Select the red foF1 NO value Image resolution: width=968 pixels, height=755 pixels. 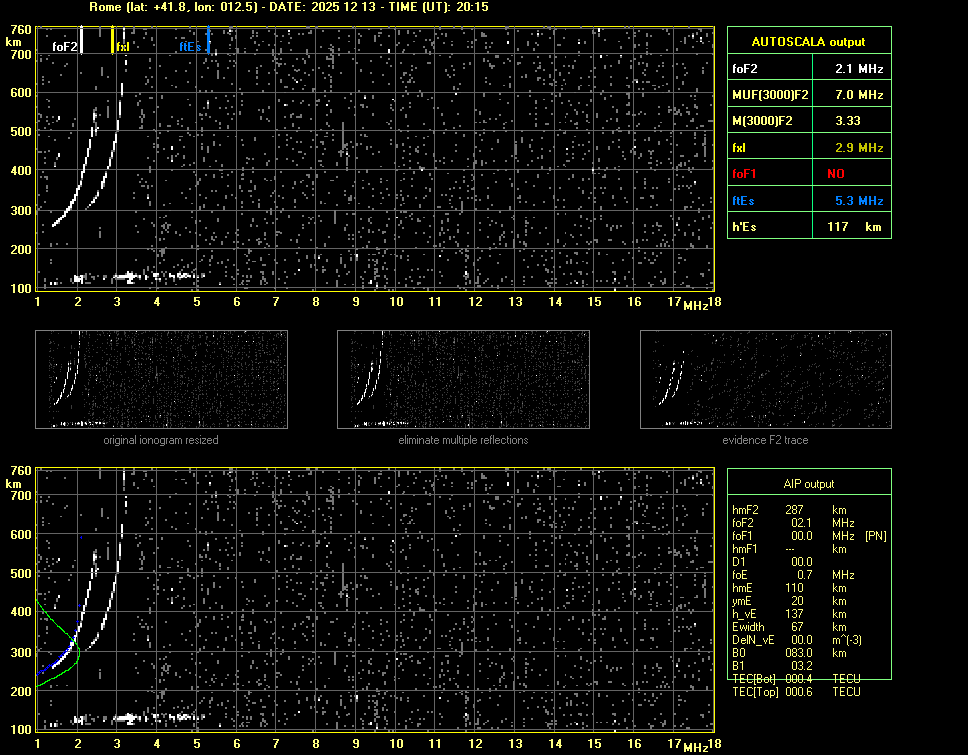pyautogui.click(x=835, y=174)
